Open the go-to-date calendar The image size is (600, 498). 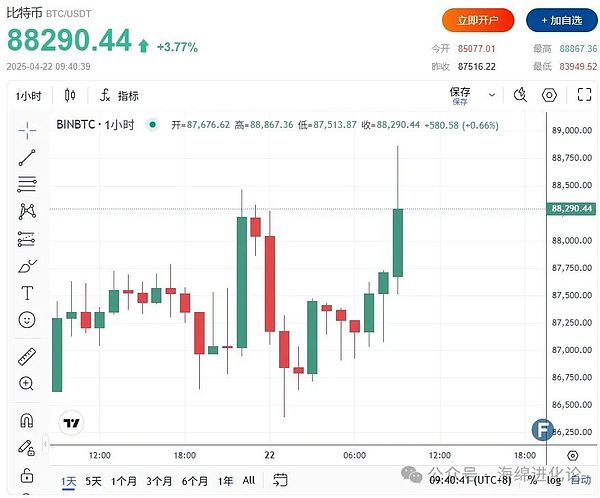(281, 481)
